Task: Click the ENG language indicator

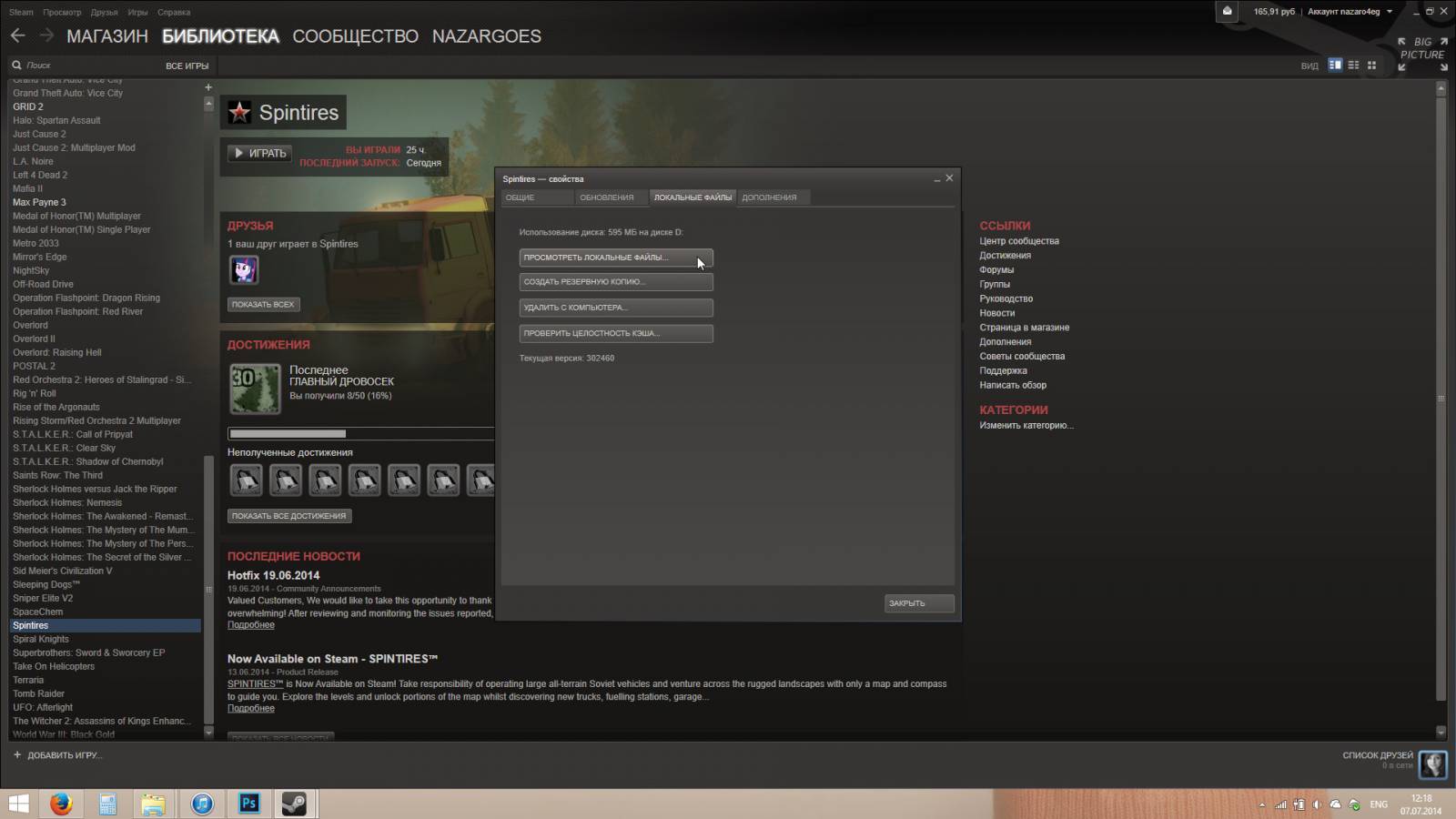Action: tap(1379, 804)
